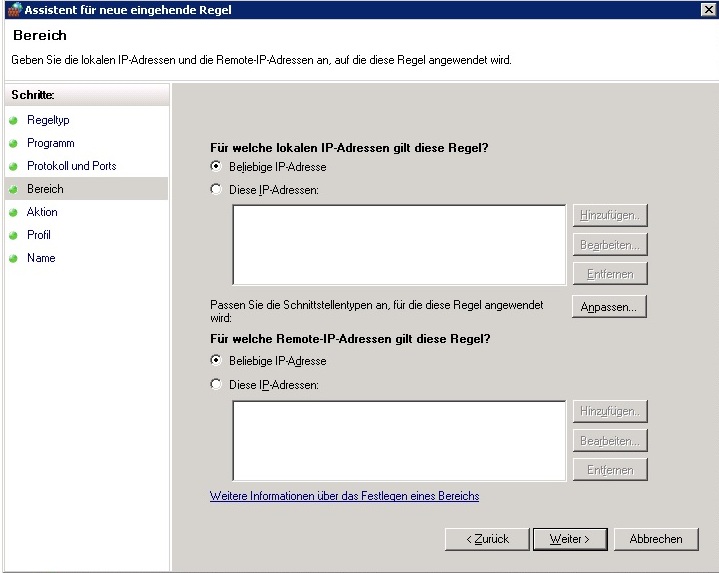
Task: Click the green bullet beside Regeltyp
Action: [14, 120]
